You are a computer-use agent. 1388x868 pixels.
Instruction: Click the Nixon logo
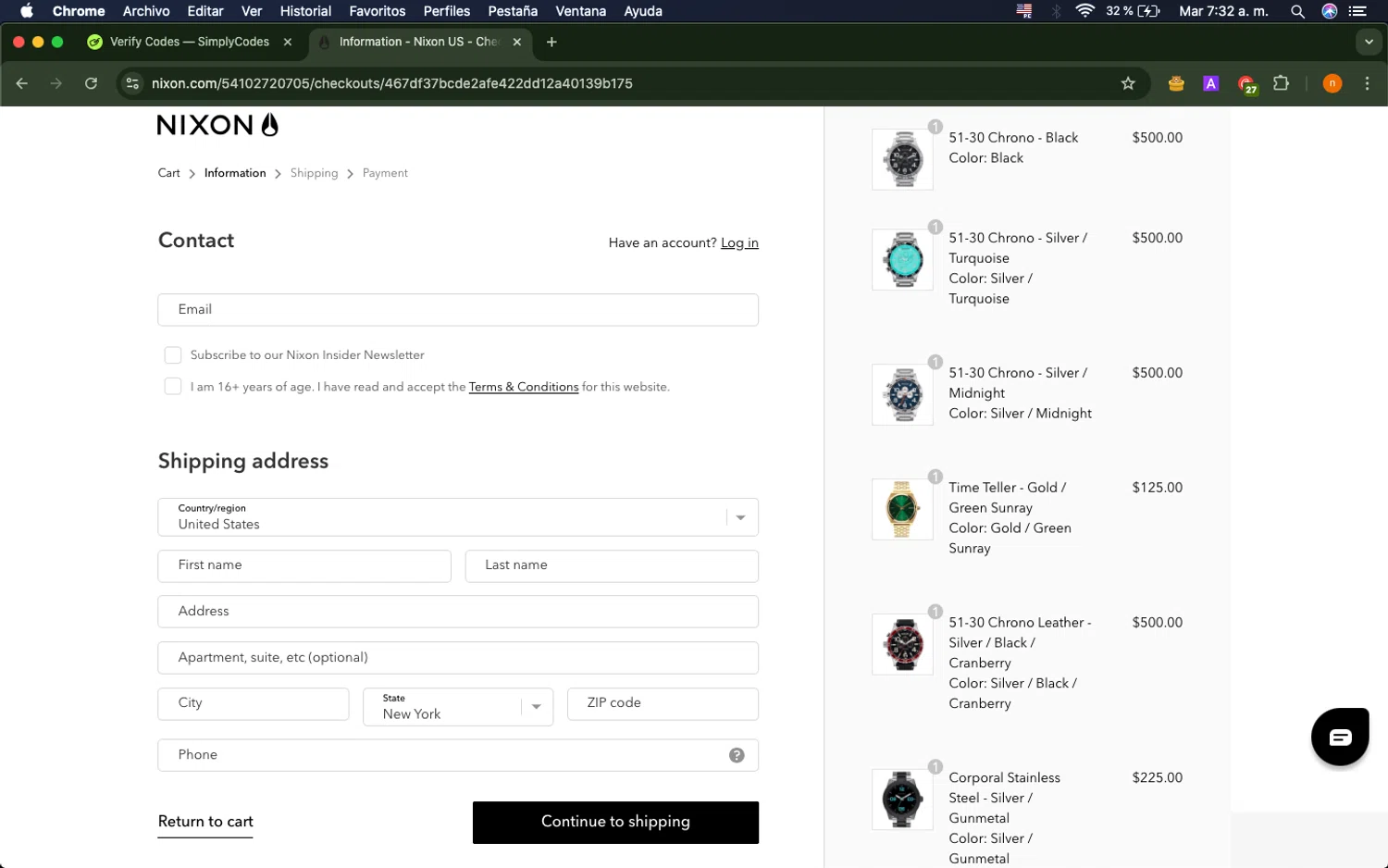click(217, 125)
